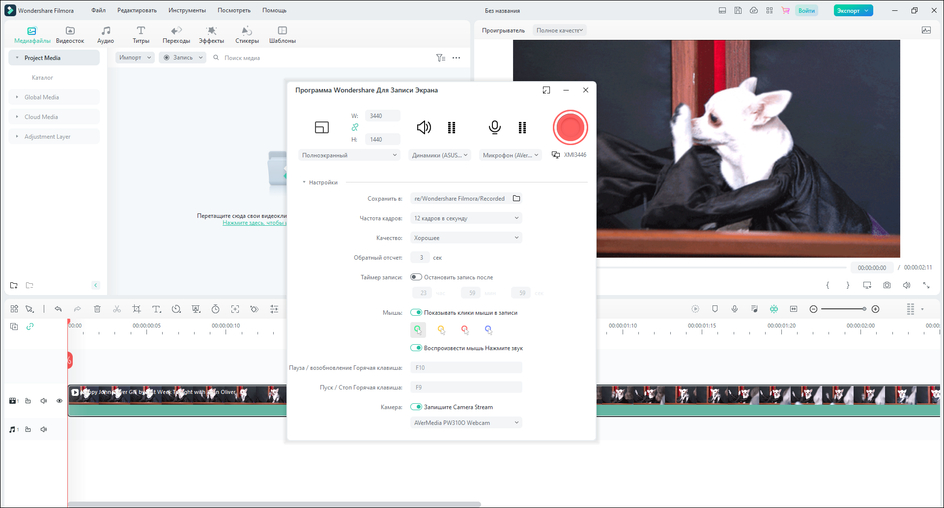Viewport: 944px width, 508px height.
Task: Turn off 'Запишите Camera Stream' toggle
Action: (416, 407)
